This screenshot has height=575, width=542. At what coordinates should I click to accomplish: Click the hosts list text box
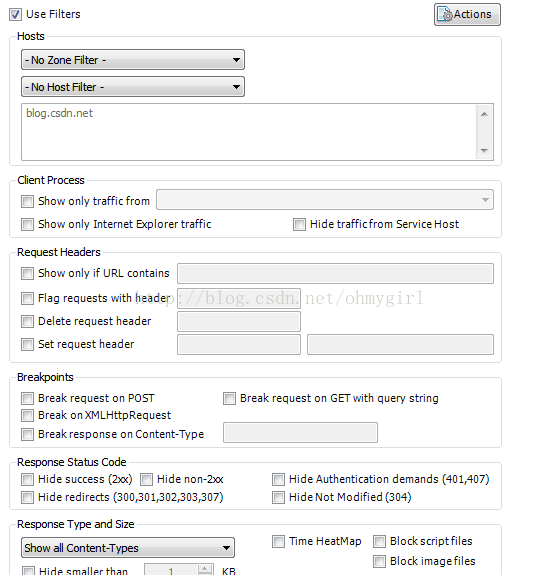click(249, 132)
